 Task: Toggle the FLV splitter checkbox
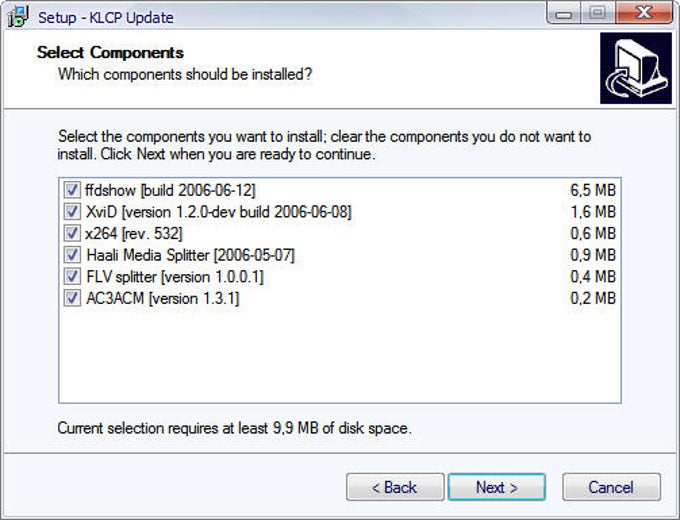click(x=72, y=276)
